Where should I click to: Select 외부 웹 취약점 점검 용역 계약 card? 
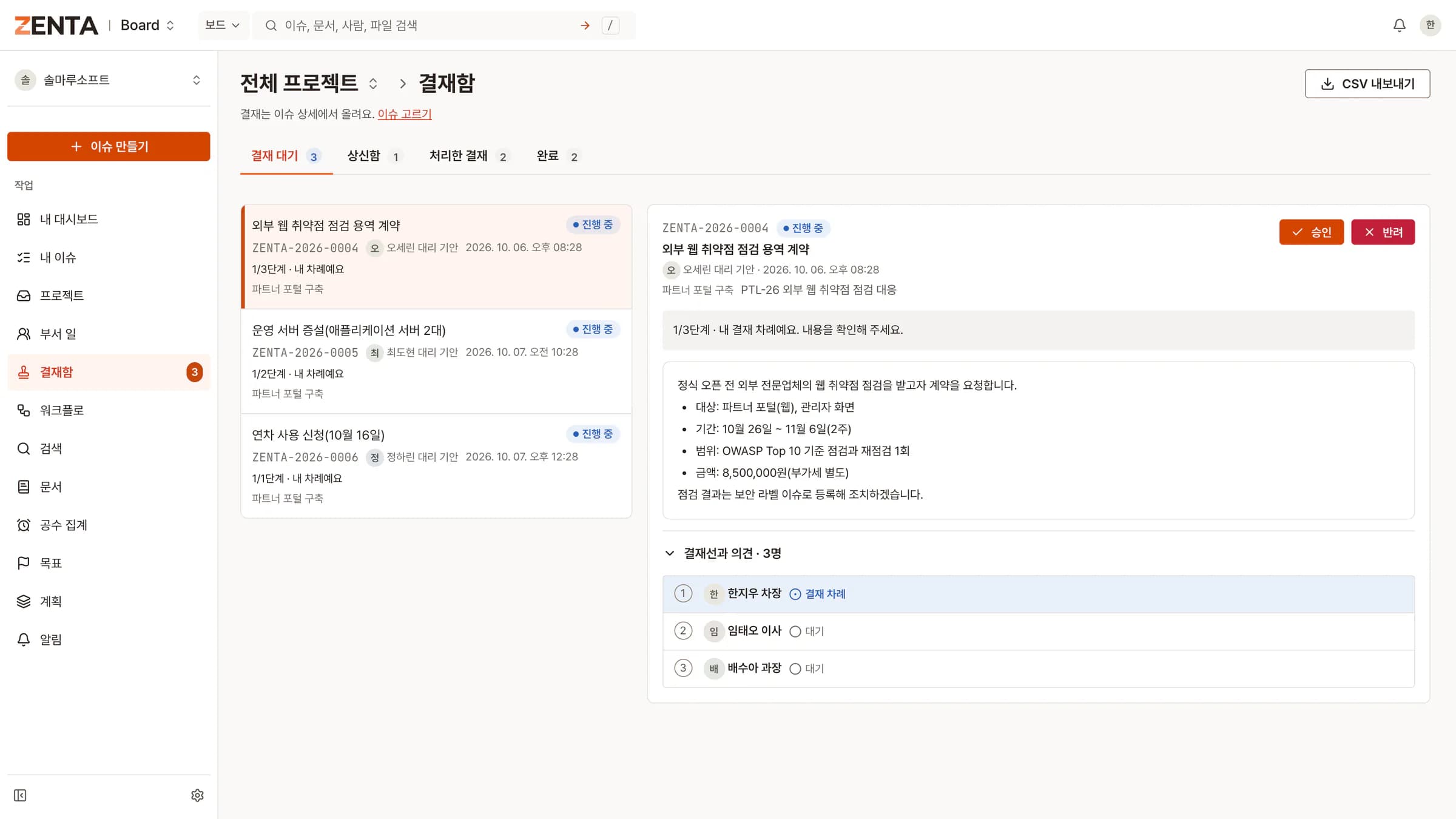(x=436, y=257)
